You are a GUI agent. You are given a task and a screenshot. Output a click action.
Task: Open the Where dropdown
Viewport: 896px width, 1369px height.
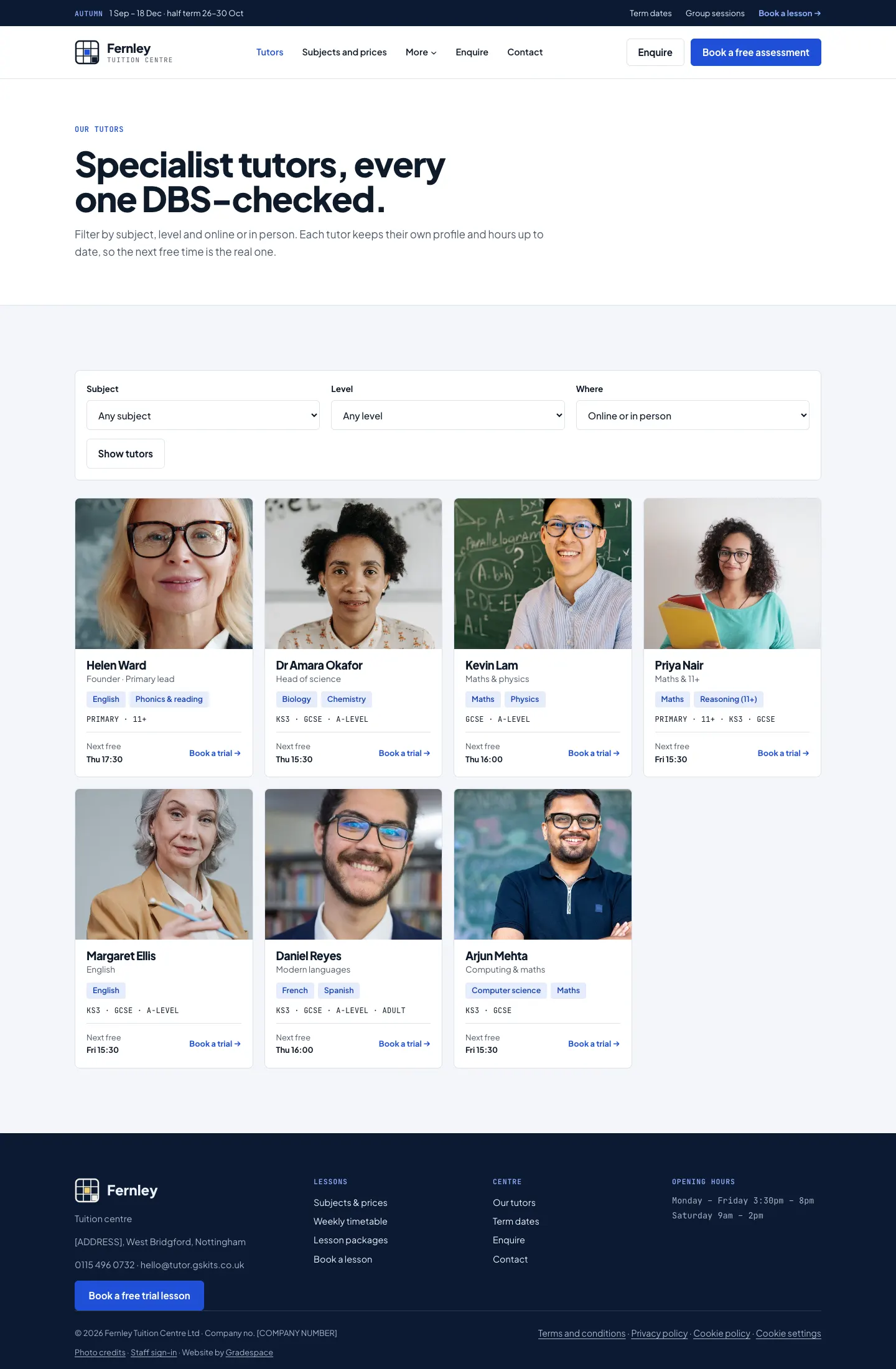click(693, 415)
